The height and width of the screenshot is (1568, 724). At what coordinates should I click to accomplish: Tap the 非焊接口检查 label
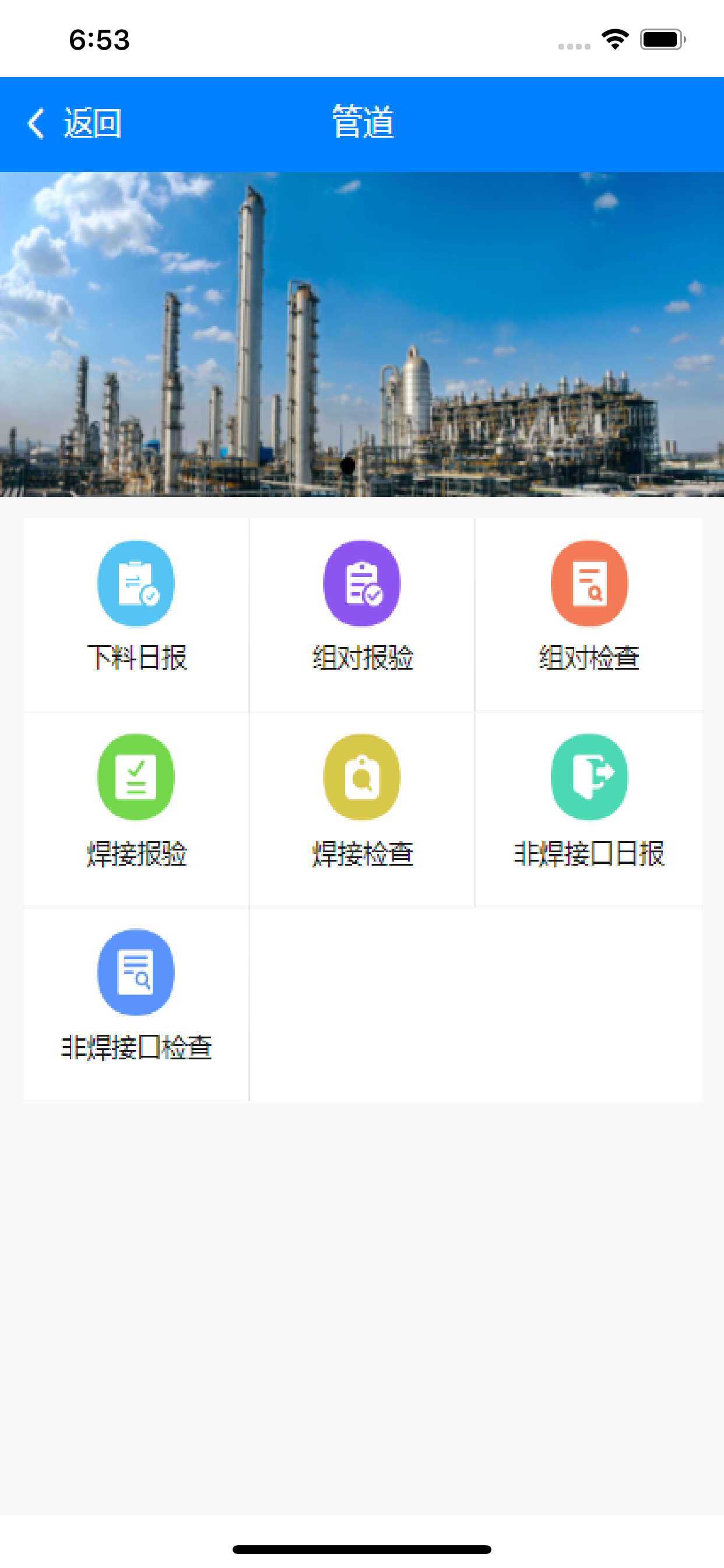point(136,1047)
